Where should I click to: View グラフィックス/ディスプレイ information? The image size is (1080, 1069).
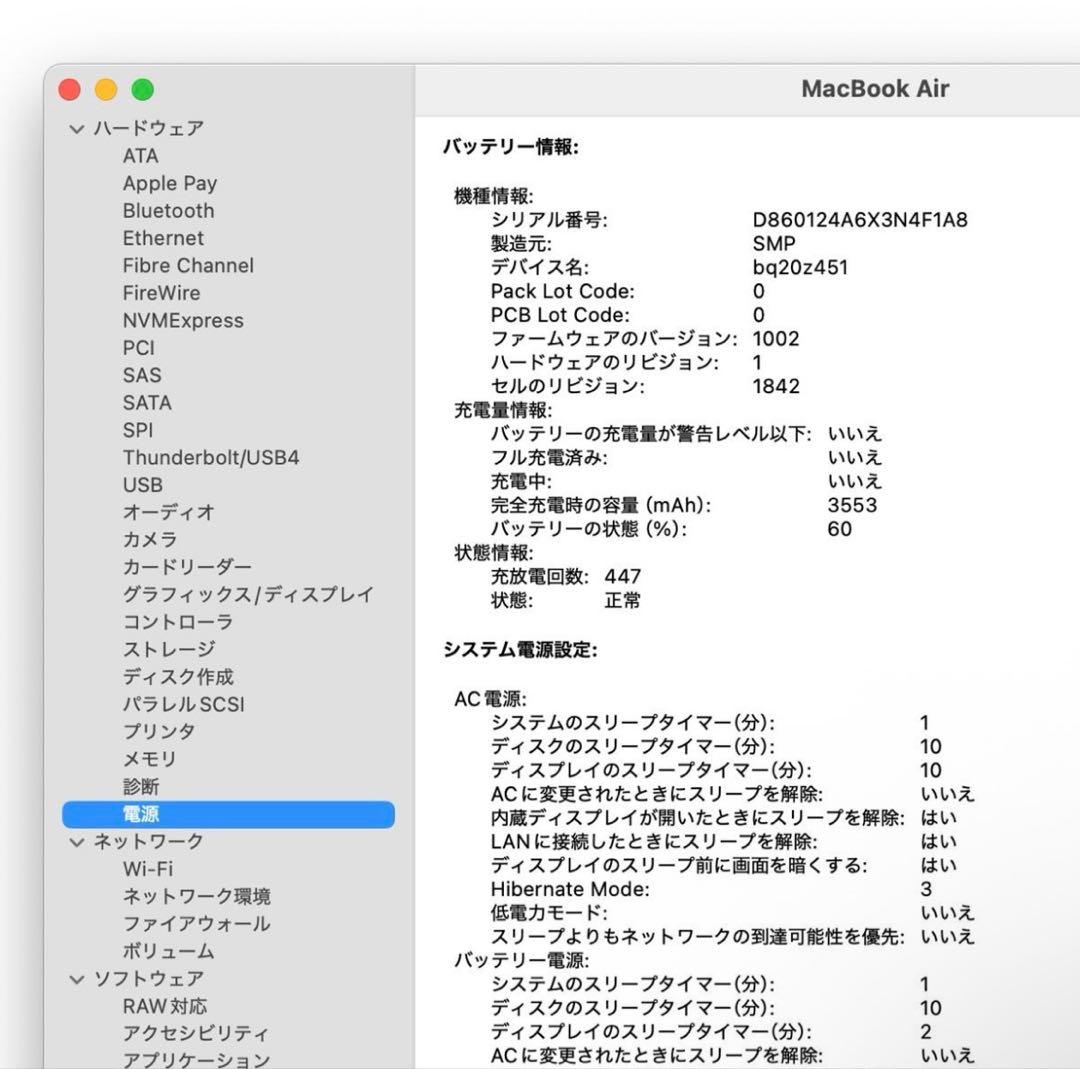(248, 594)
